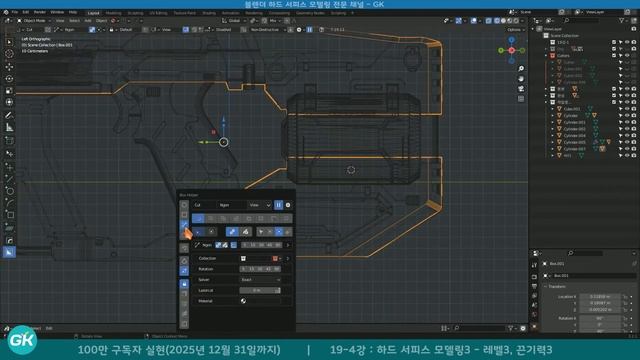Hide Cylinder.005 with its eye icon

[x=627, y=142]
